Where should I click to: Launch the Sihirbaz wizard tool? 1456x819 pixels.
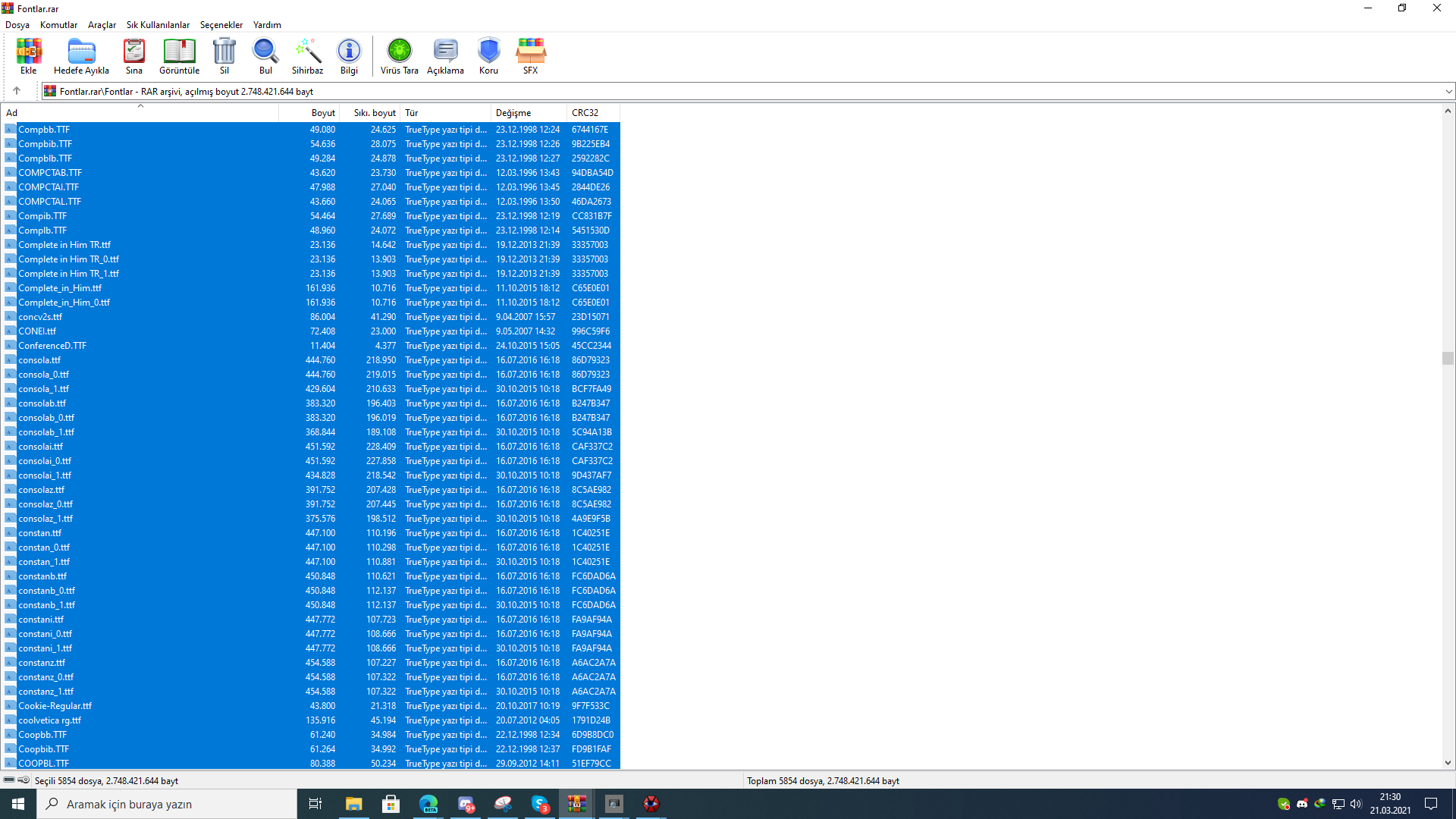tap(307, 56)
